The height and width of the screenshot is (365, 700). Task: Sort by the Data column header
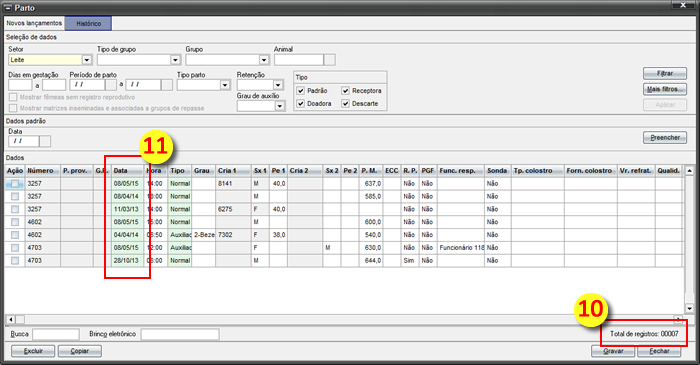click(128, 170)
